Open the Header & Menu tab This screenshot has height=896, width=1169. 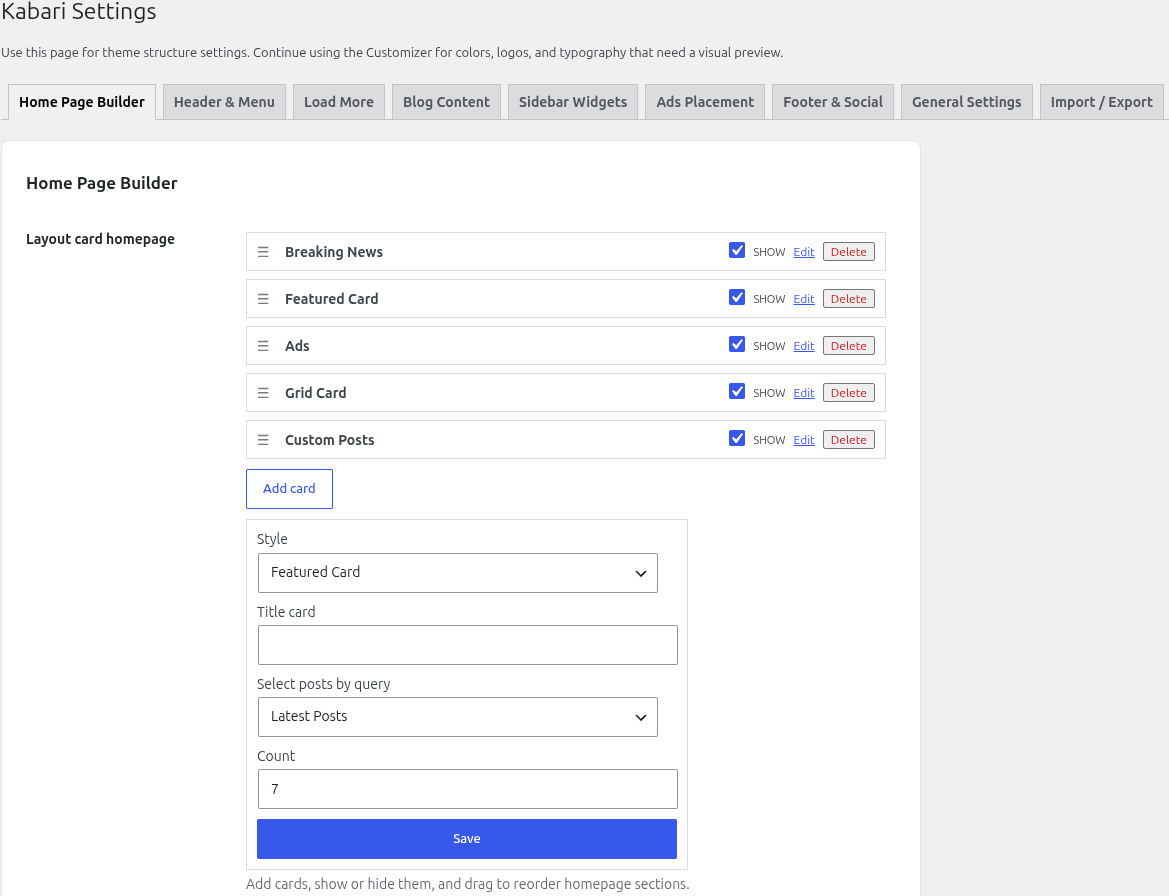(224, 102)
